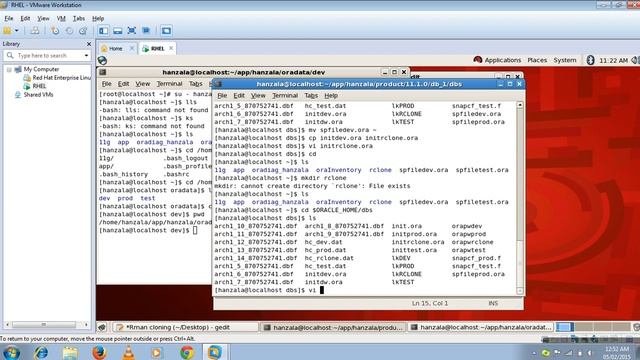Viewport: 640px width, 360px height.
Task: Click the VMware power on/suspend toolbar icon
Action: click(7, 31)
